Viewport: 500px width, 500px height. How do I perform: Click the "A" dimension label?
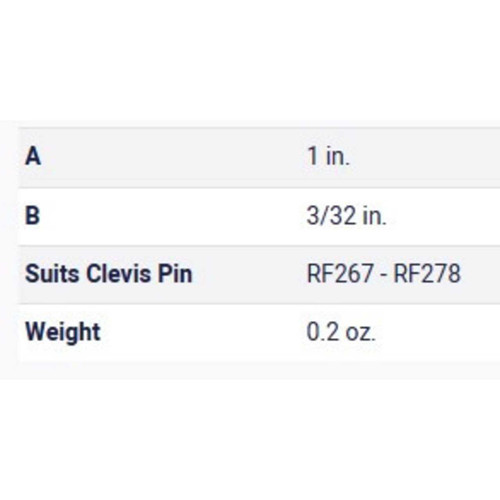33,156
